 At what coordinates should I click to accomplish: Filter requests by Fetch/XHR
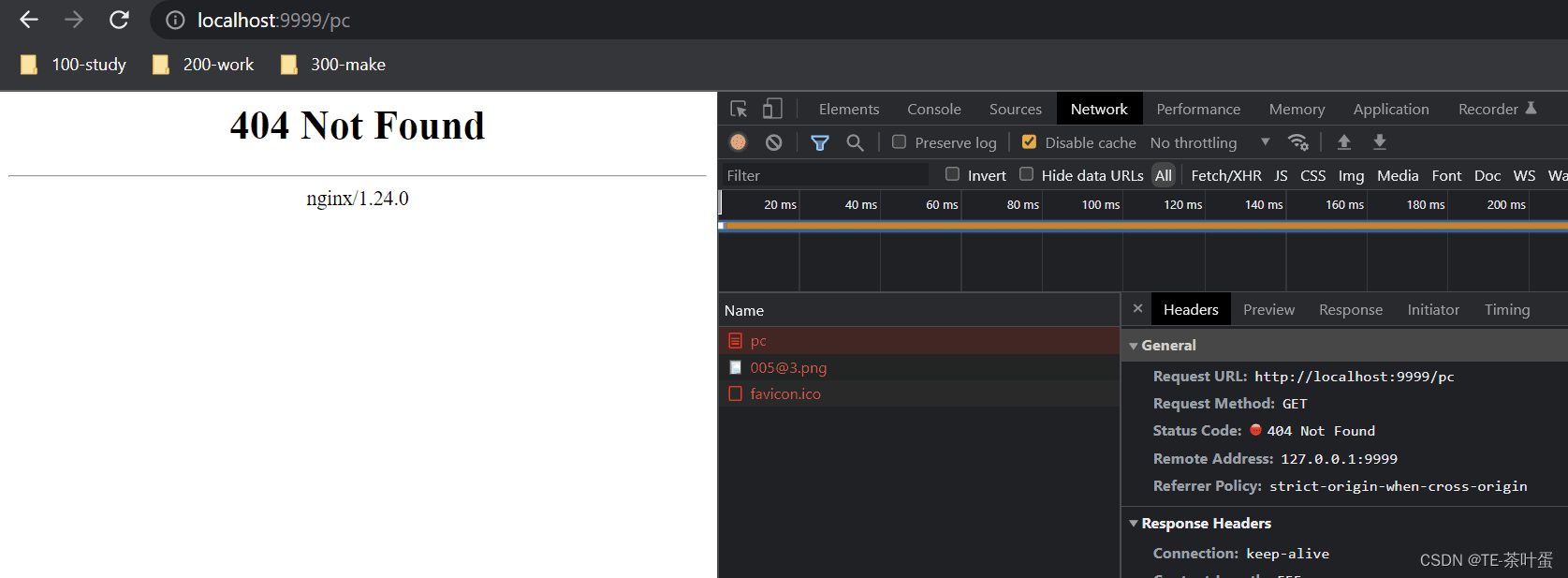click(x=1226, y=175)
